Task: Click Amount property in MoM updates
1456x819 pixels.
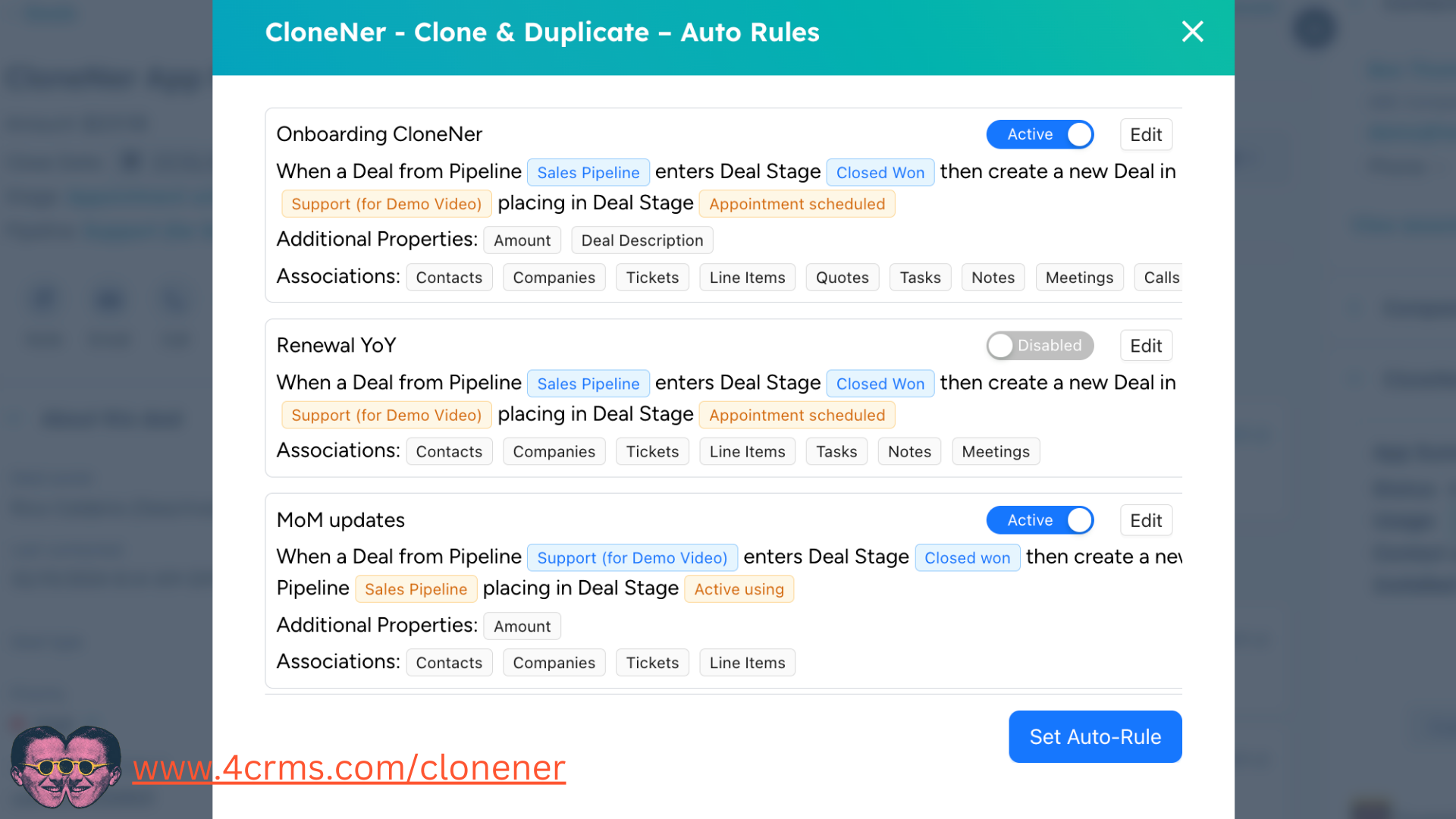Action: click(522, 626)
